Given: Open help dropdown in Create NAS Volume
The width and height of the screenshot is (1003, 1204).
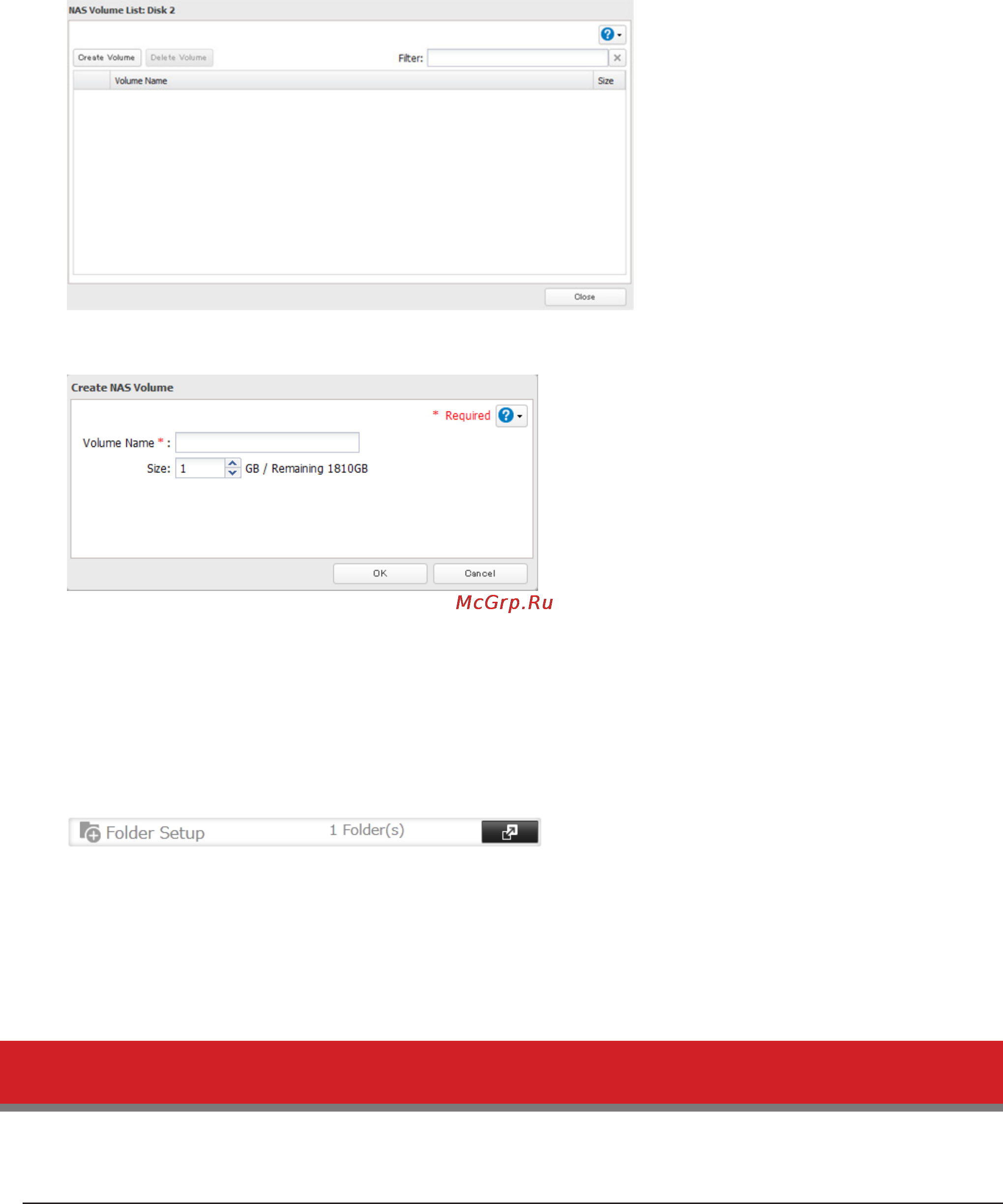Looking at the screenshot, I should [511, 415].
